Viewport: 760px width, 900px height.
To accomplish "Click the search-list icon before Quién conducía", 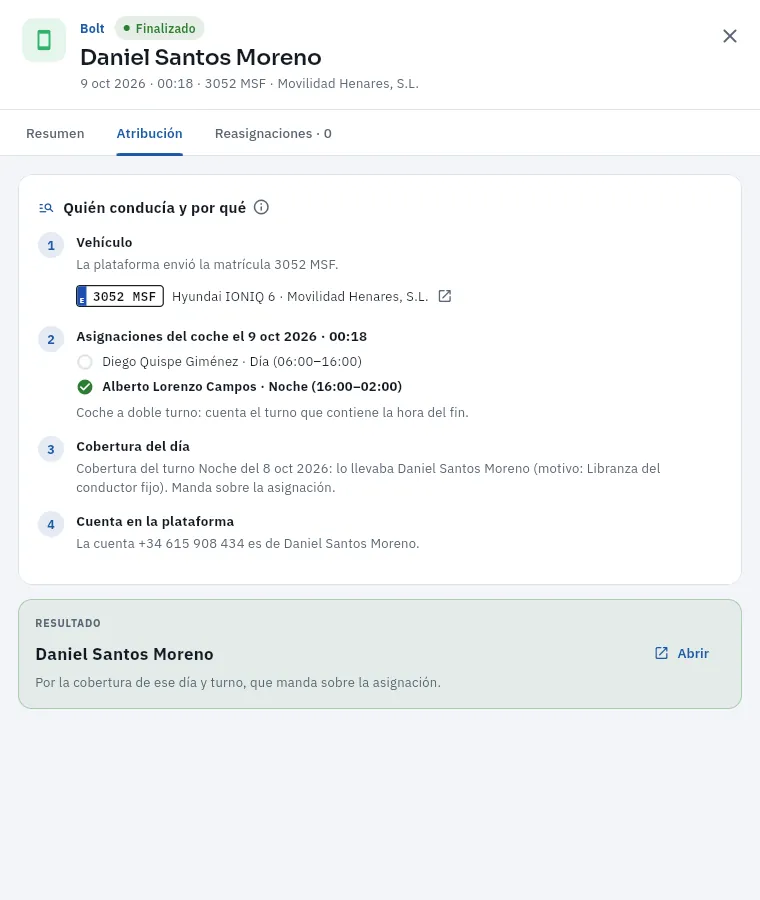I will (46, 208).
